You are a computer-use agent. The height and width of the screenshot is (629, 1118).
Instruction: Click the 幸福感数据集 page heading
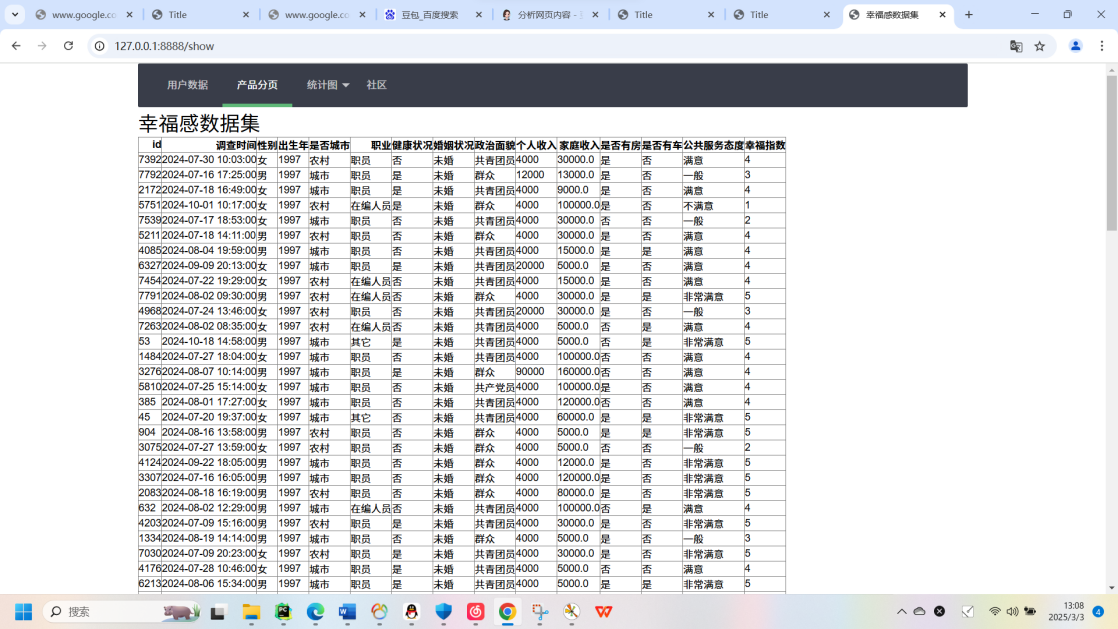pos(199,123)
